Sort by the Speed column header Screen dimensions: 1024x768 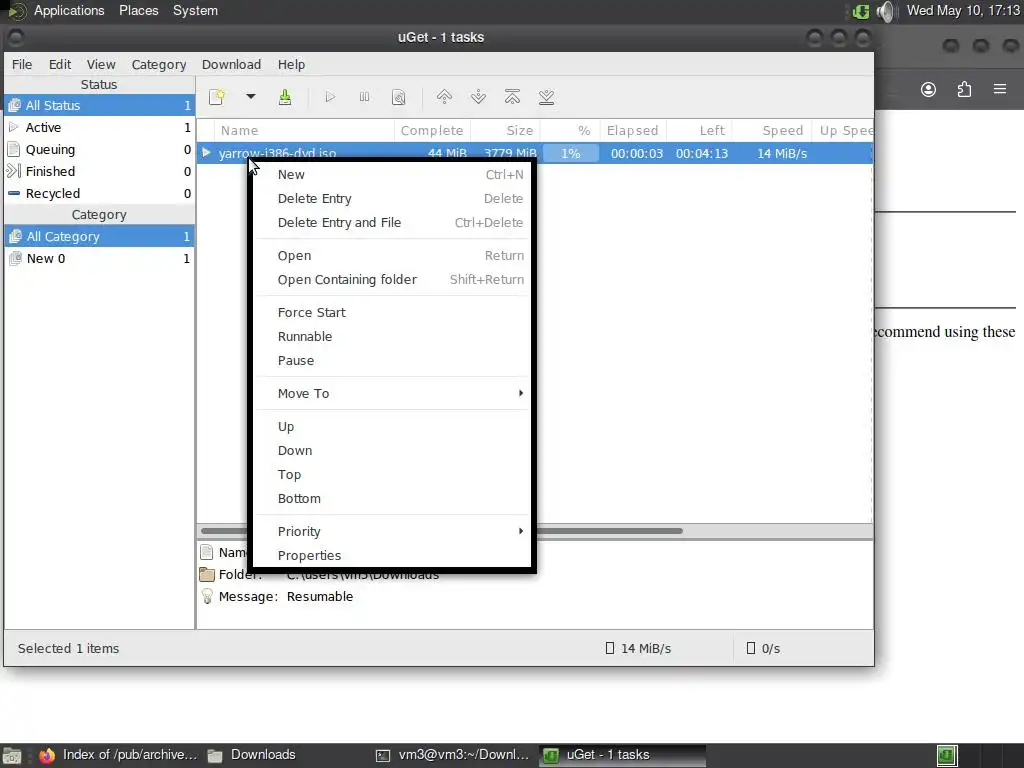pyautogui.click(x=772, y=131)
